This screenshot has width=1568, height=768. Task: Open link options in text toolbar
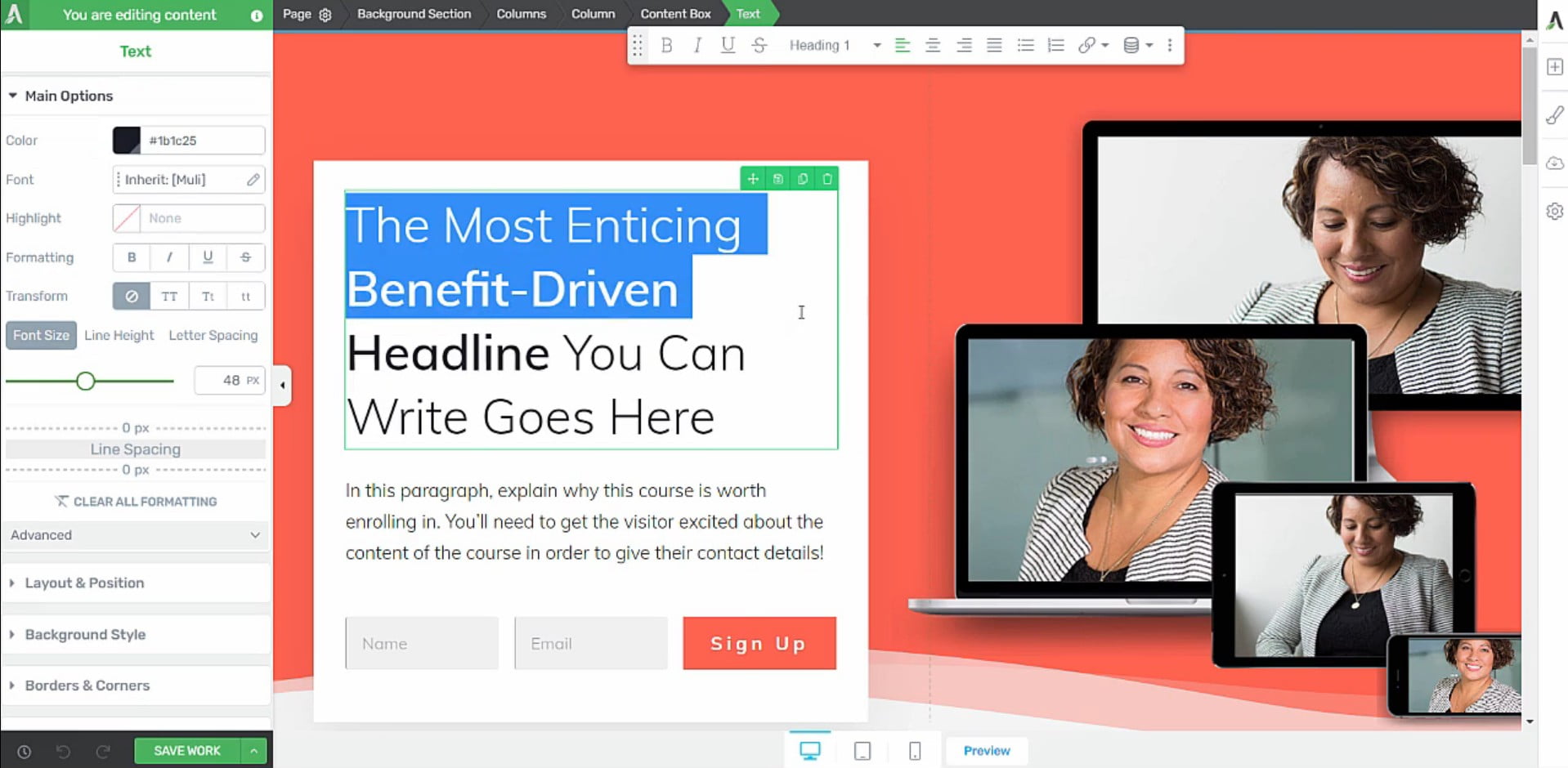click(1093, 45)
